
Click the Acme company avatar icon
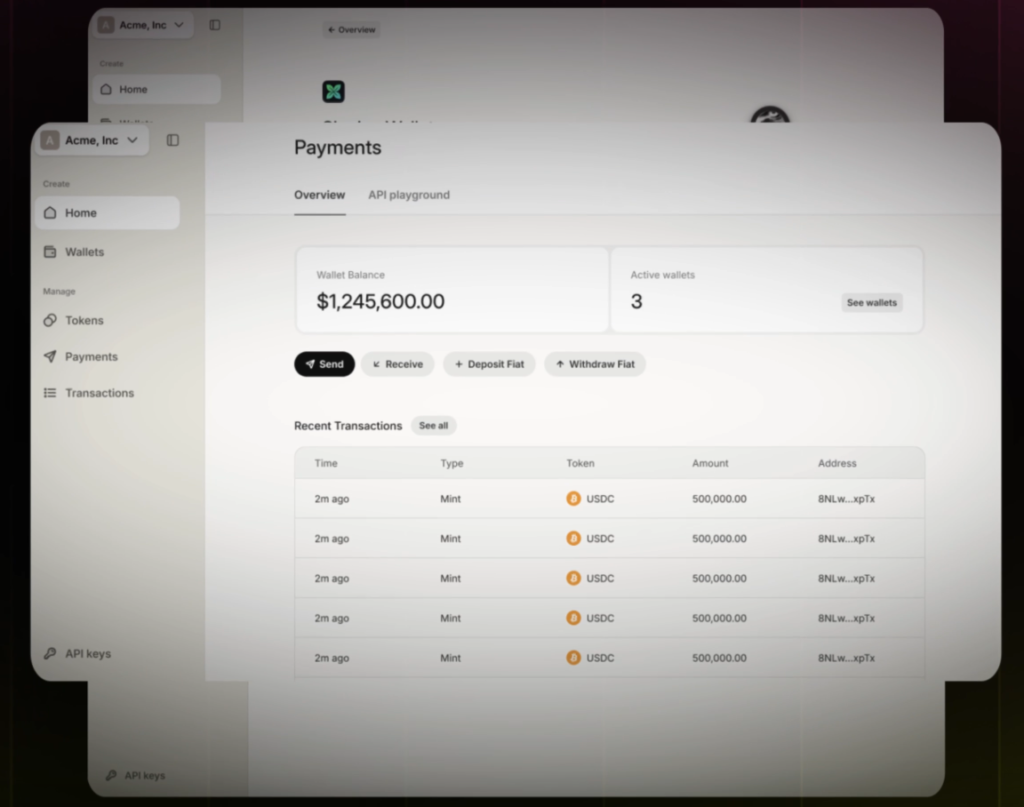(x=49, y=140)
